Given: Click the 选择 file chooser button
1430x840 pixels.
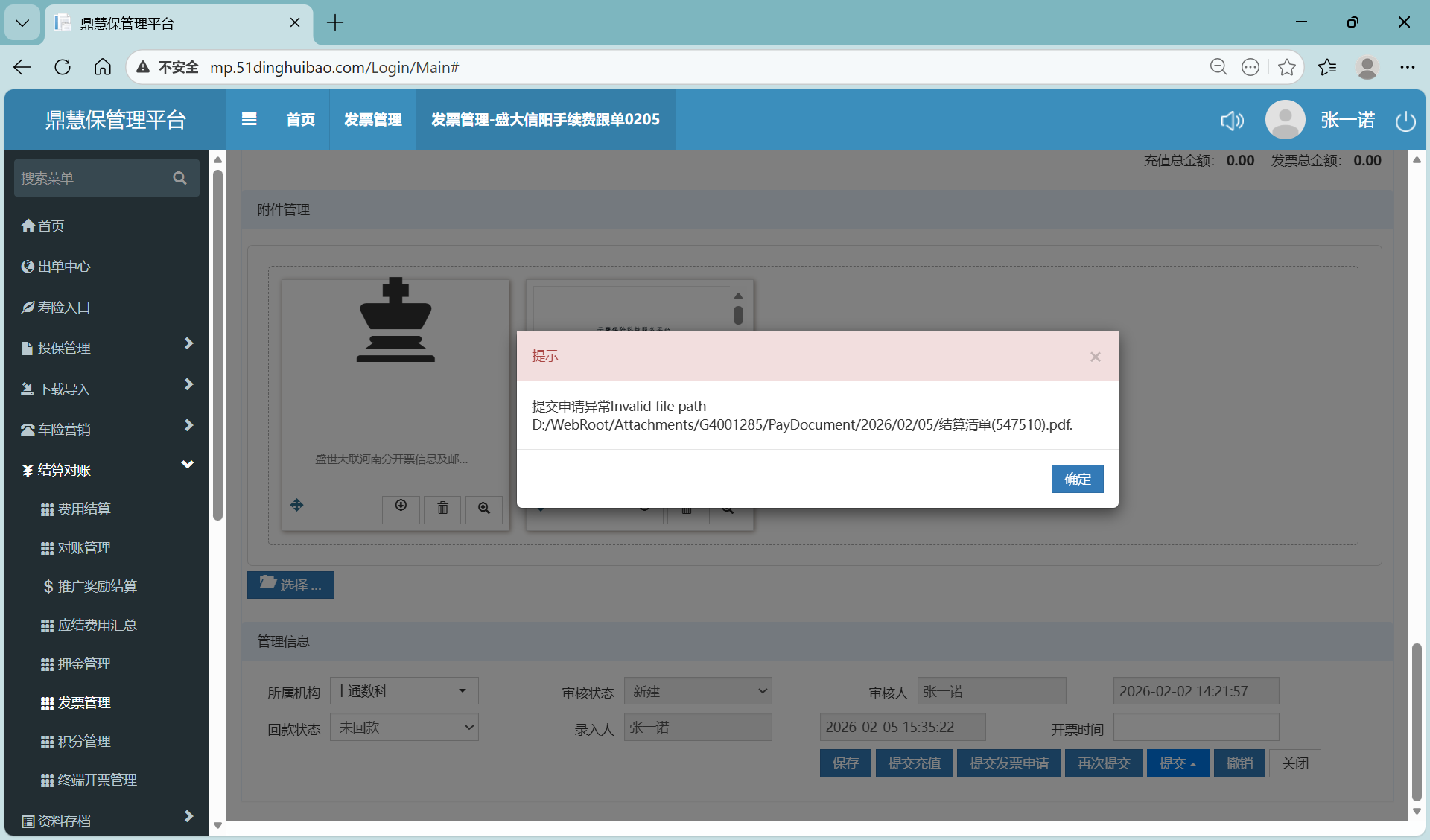Looking at the screenshot, I should tap(290, 585).
